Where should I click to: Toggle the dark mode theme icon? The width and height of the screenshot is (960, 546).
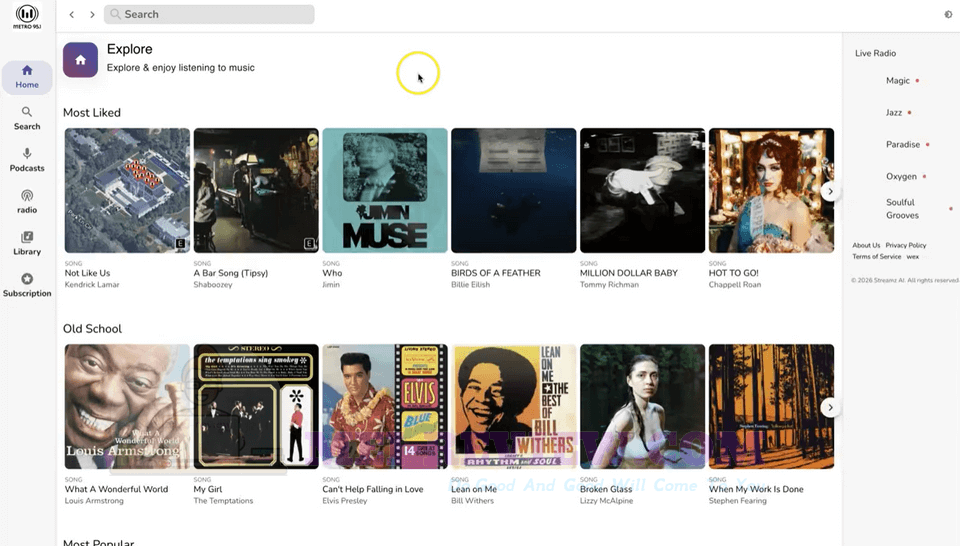948,14
